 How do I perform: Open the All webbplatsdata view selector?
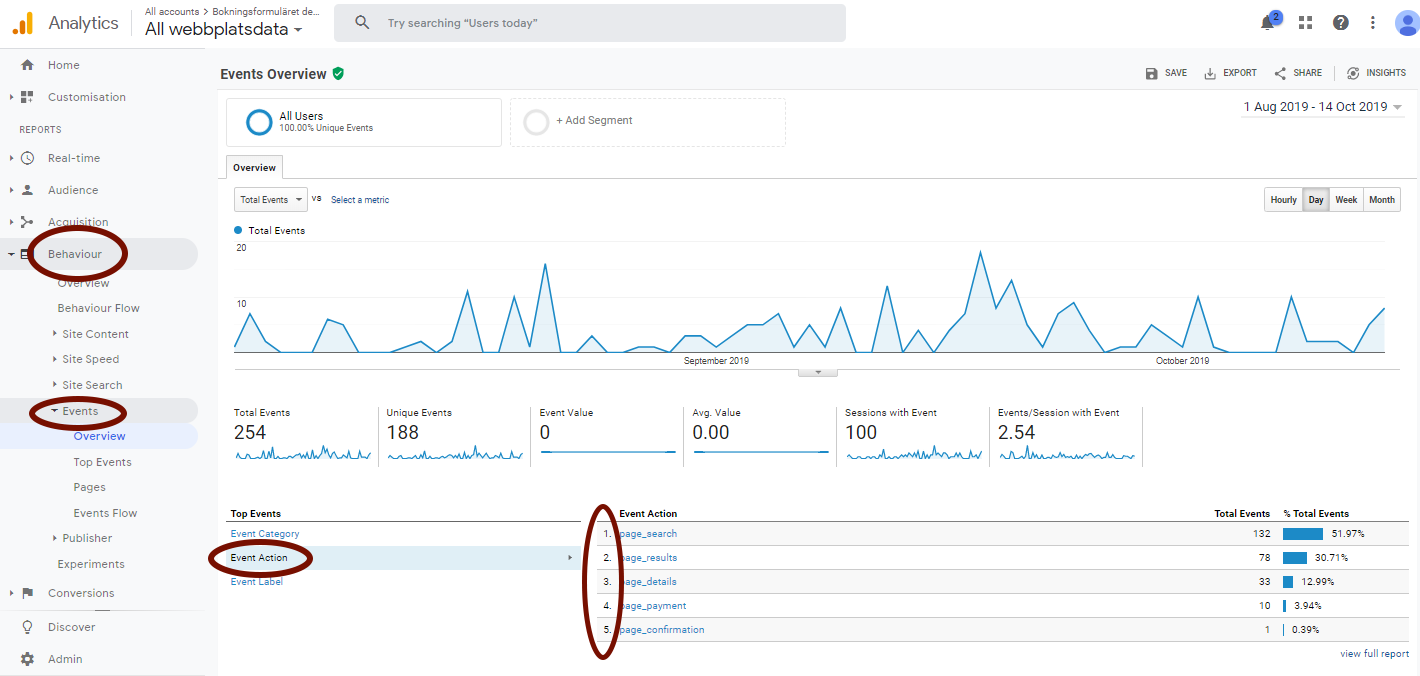(x=223, y=30)
